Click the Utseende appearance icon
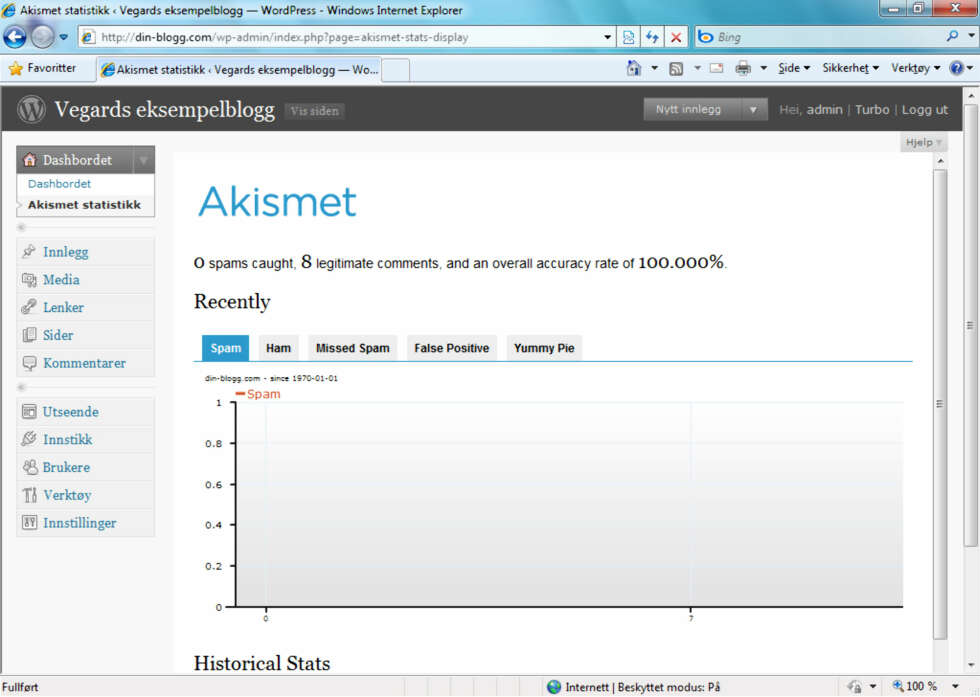Image resolution: width=980 pixels, height=697 pixels. tap(29, 411)
